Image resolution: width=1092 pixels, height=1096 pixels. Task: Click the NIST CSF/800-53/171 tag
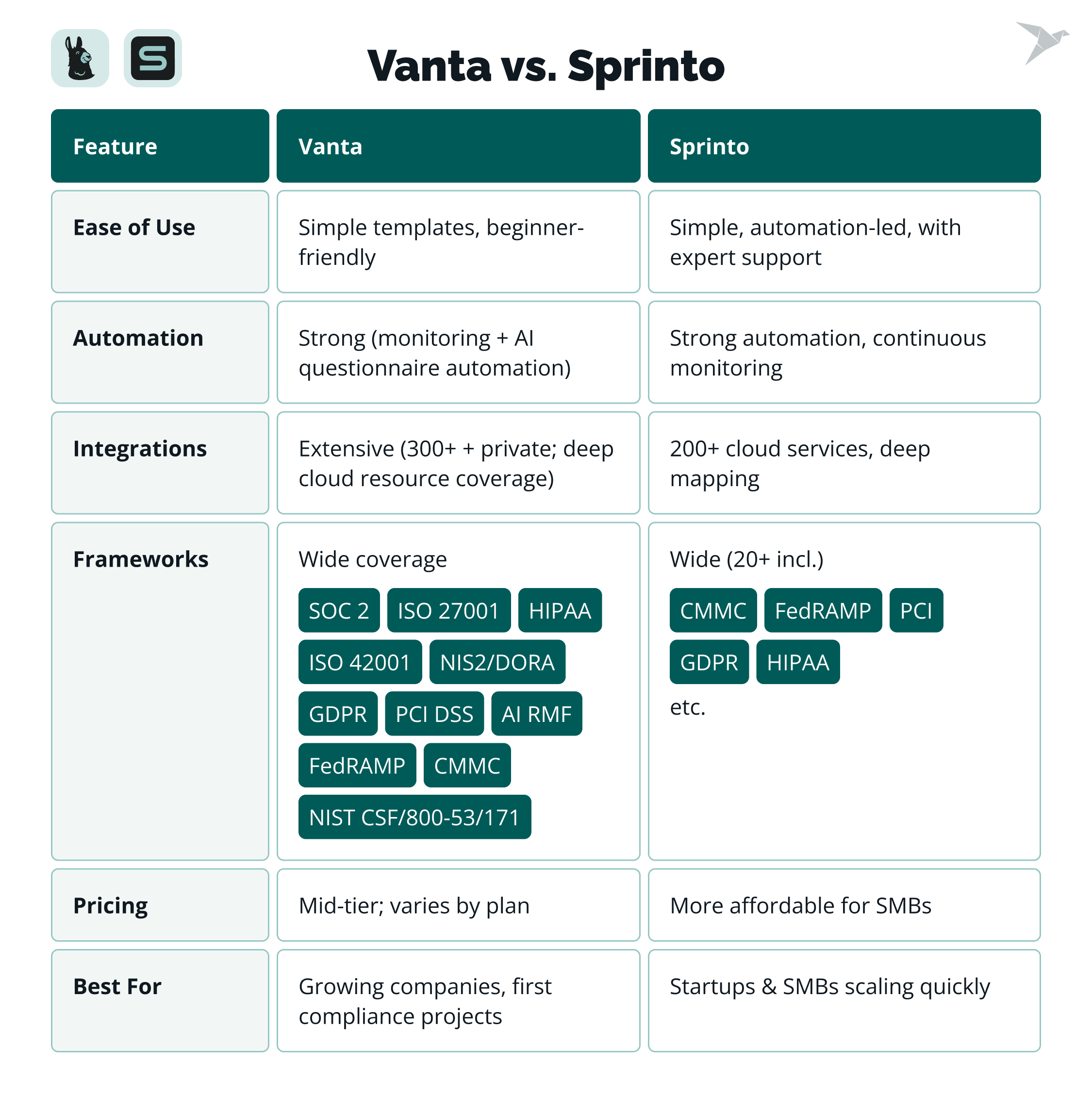[414, 817]
